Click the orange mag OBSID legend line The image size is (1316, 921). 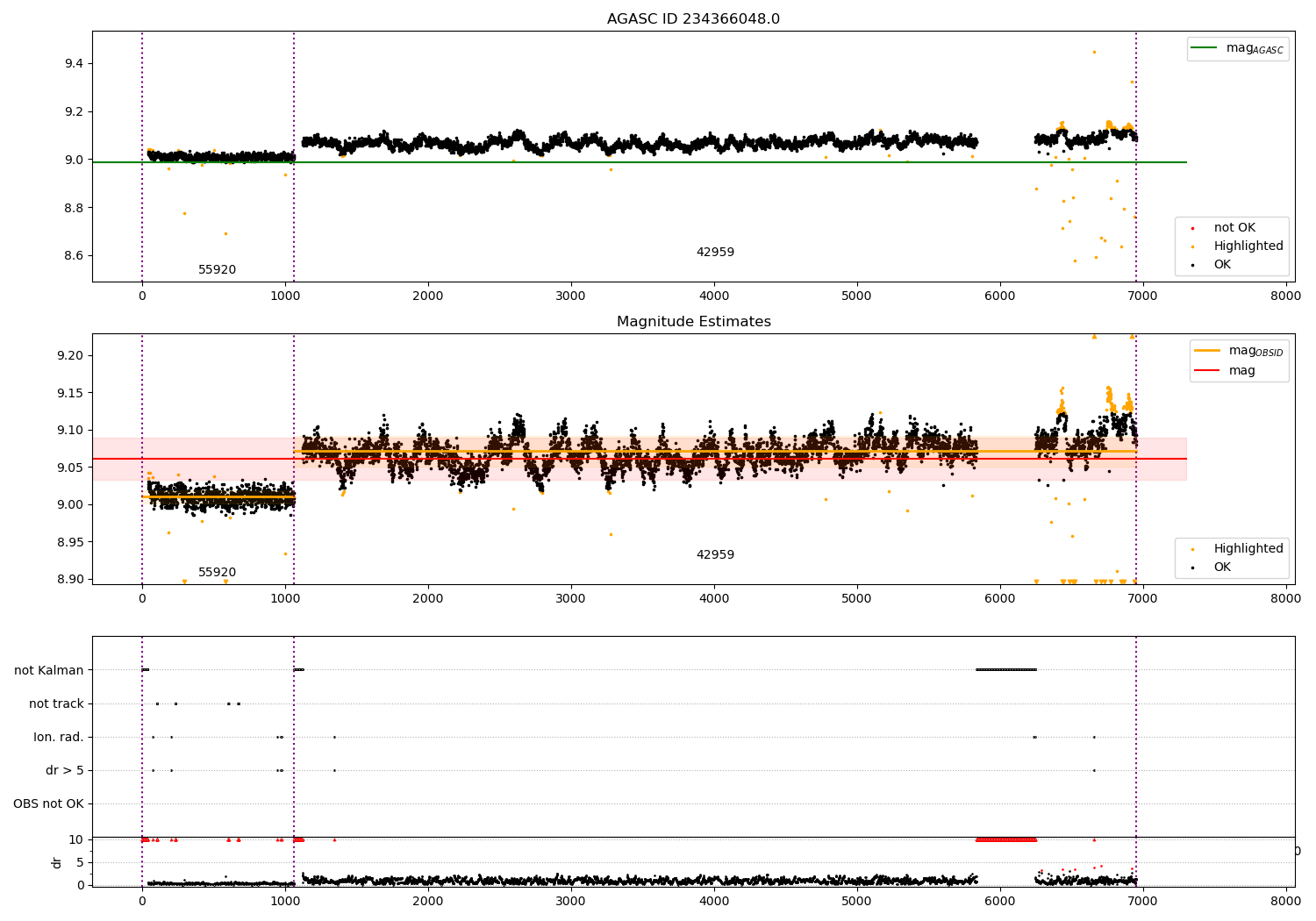pos(1207,351)
